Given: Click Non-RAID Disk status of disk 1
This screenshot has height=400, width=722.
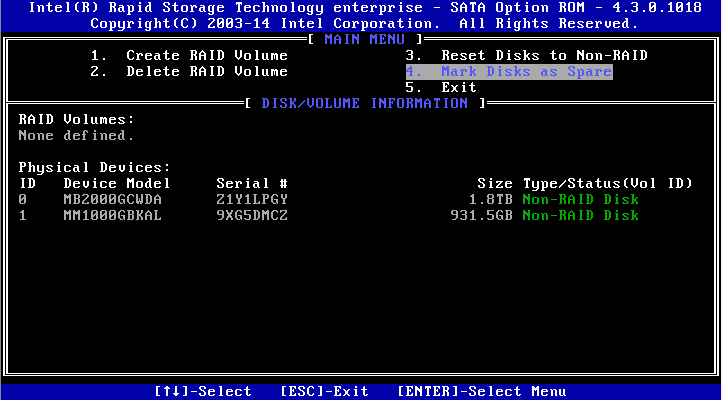Looking at the screenshot, I should (x=581, y=215).
